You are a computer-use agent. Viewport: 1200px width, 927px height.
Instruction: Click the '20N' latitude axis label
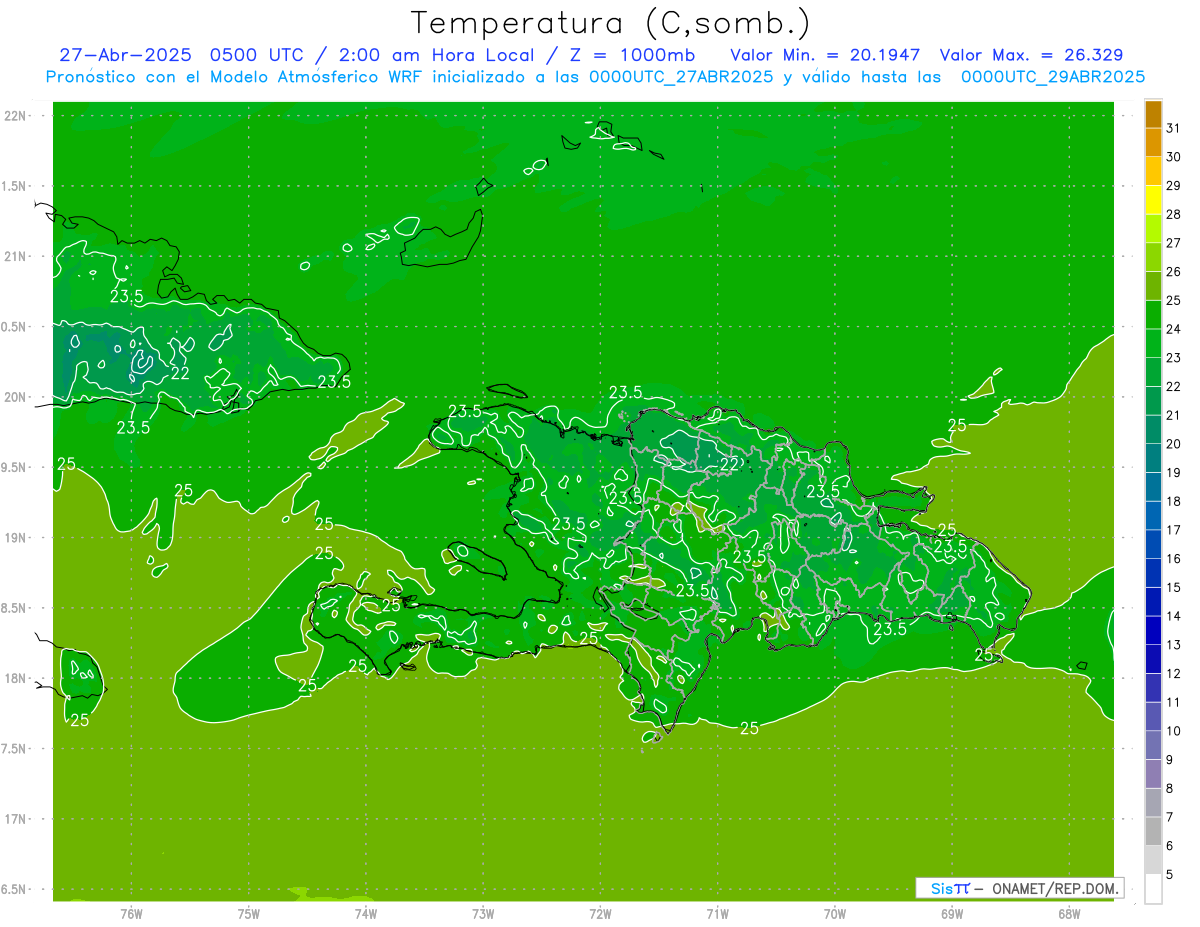pyautogui.click(x=15, y=397)
